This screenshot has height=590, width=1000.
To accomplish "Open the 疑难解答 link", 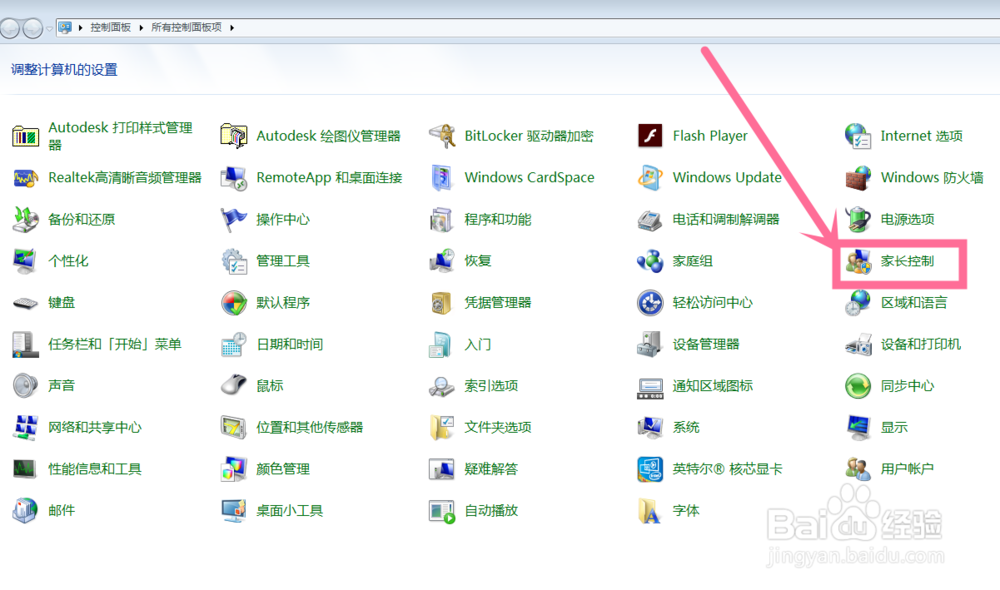I will point(491,469).
